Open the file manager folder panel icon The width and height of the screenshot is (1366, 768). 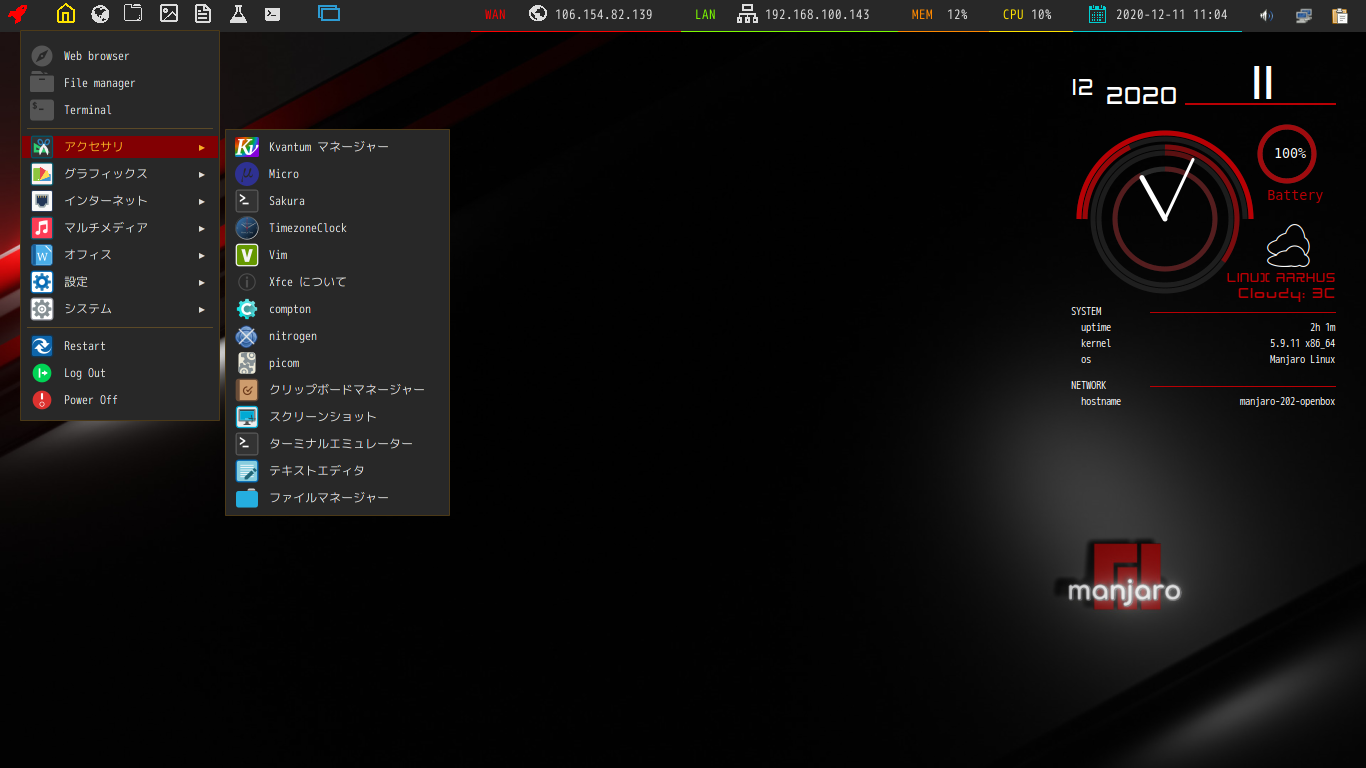133,14
